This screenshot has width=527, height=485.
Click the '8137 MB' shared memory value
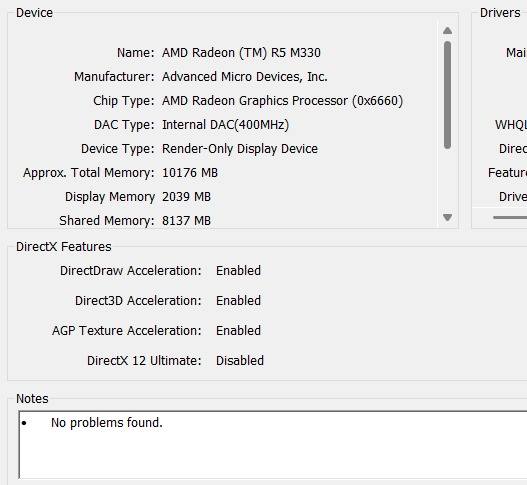[187, 221]
